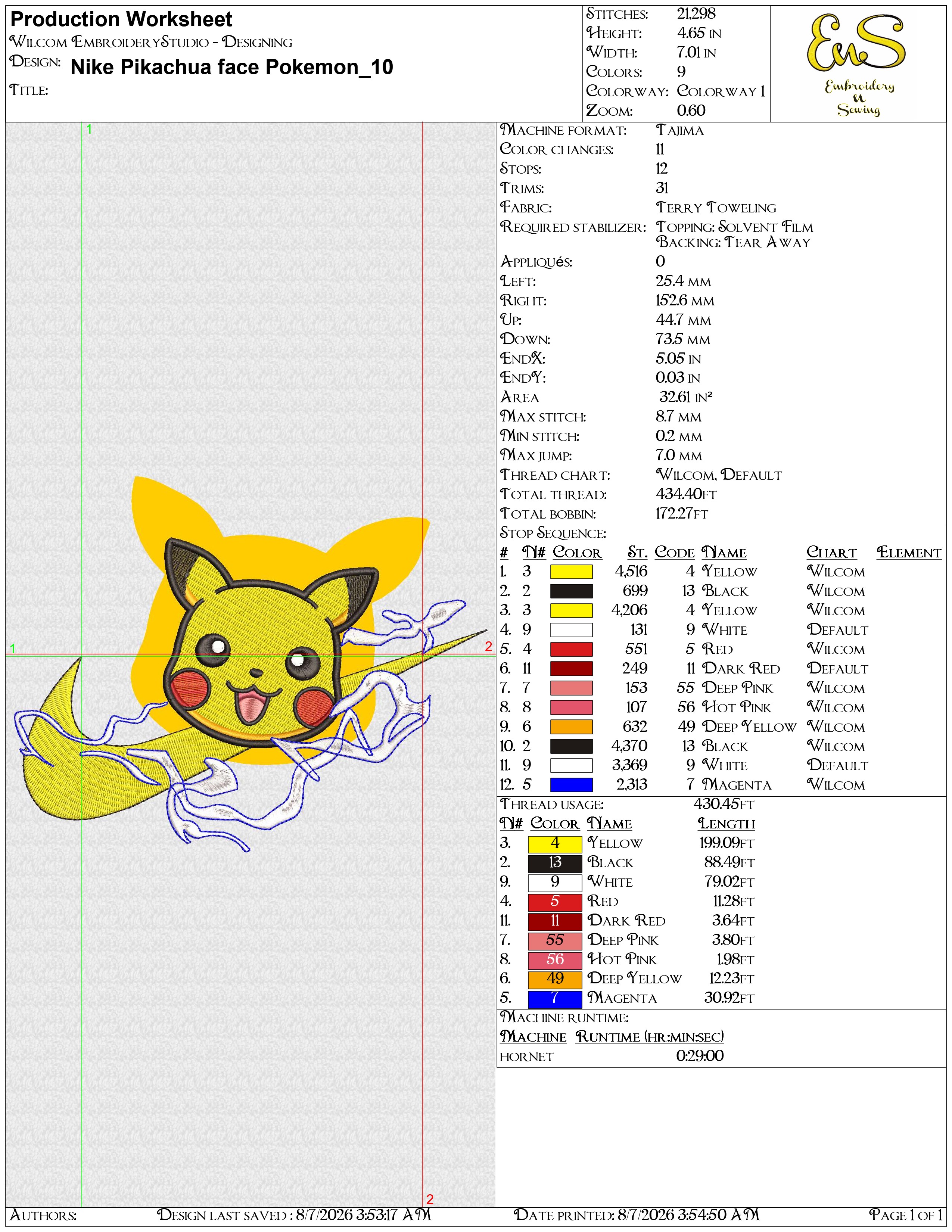The image size is (952, 1232).
Task: Click the down value "73.5 MM"
Action: click(683, 339)
